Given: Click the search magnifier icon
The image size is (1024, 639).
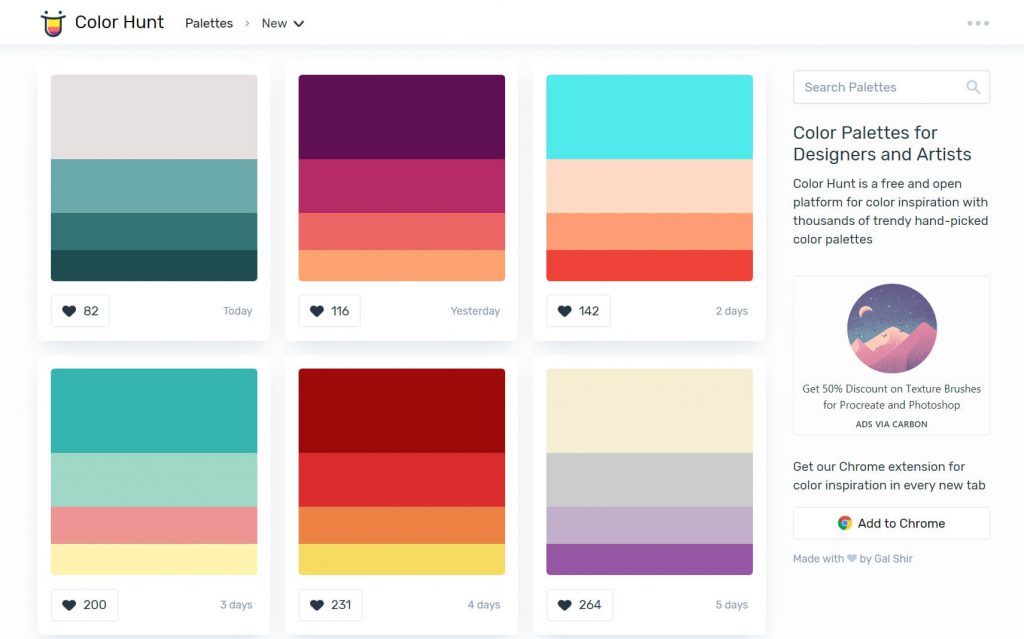Looking at the screenshot, I should tap(973, 87).
